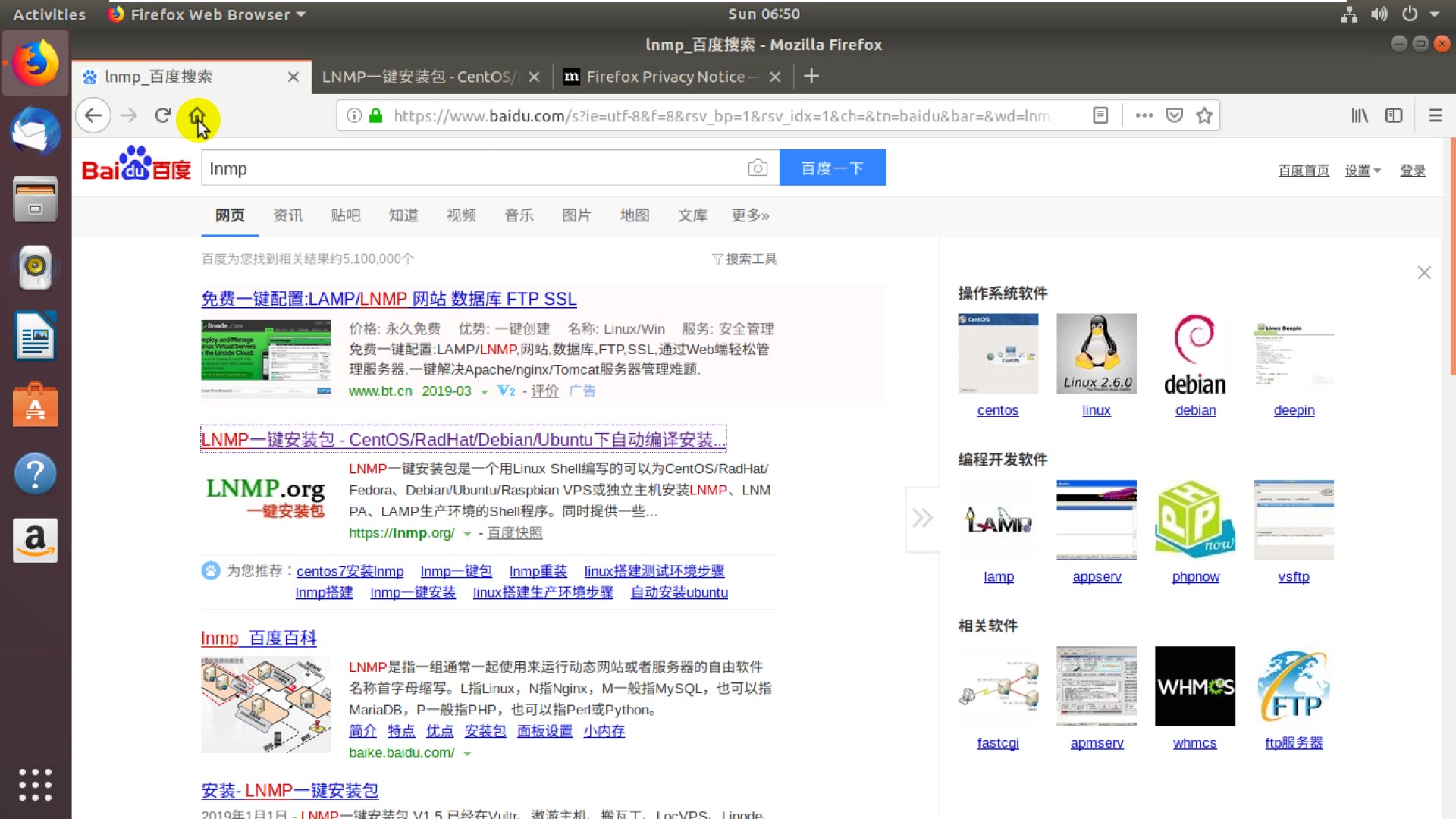1456x819 pixels.
Task: Open Thunderbird Mail from dock
Action: pos(36,131)
